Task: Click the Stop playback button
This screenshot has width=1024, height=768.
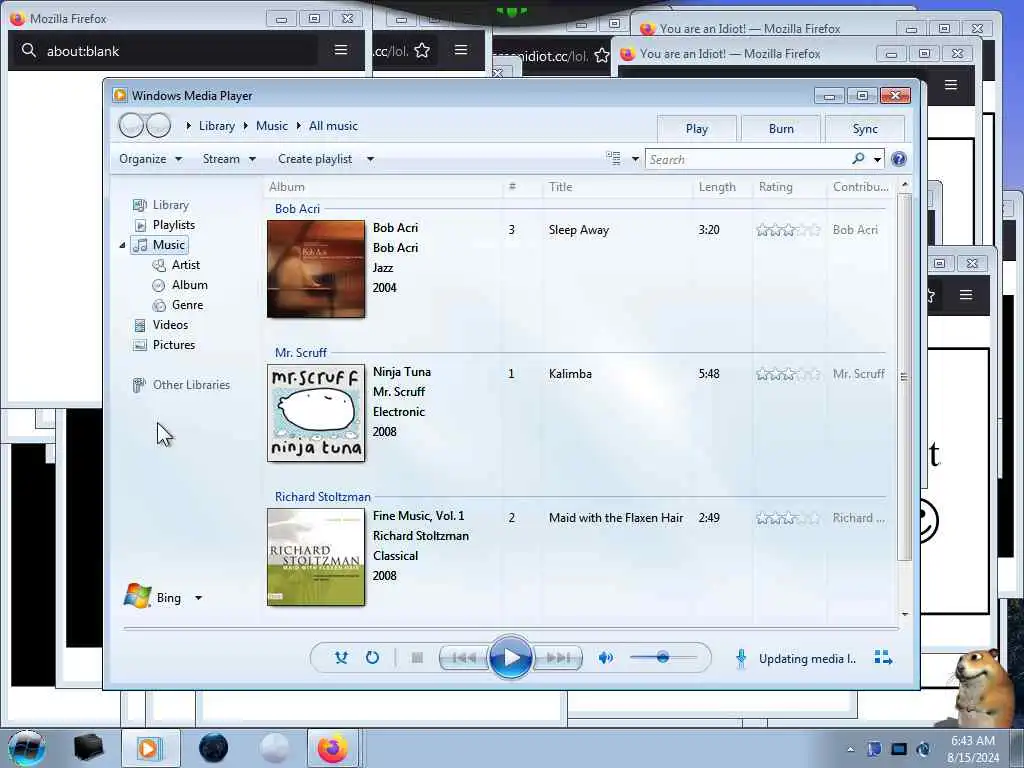Action: 417,658
